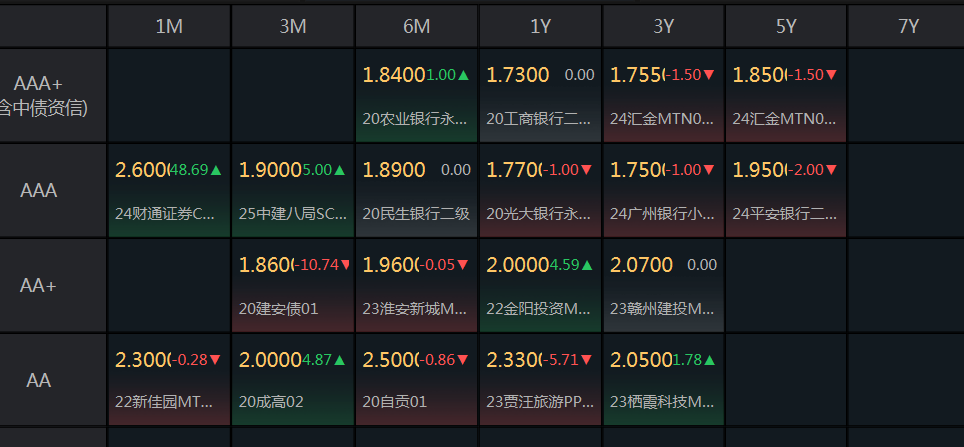Click the red down arrow beside -10.74
The height and width of the screenshot is (447, 964).
click(346, 265)
